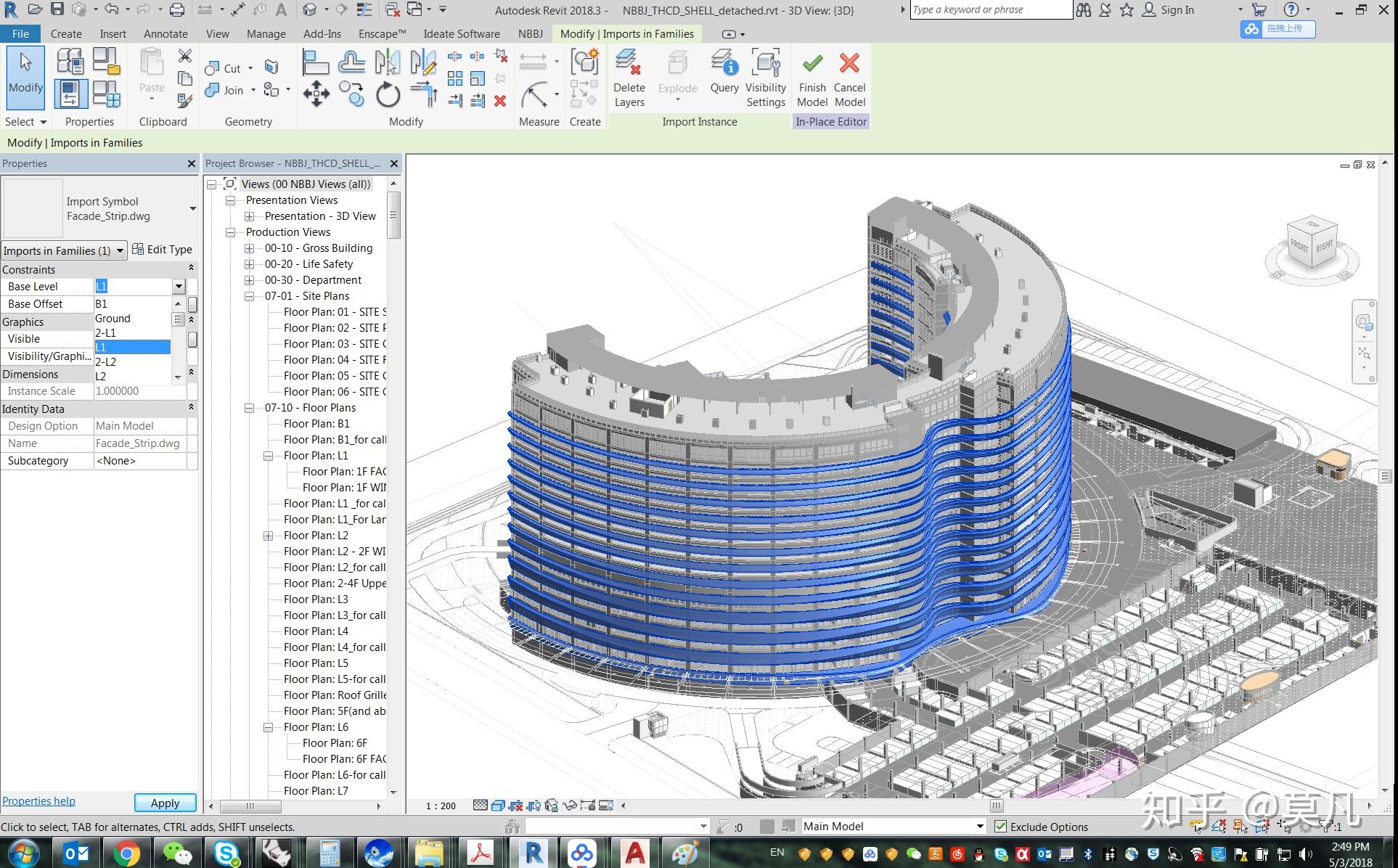Open the Main Model design option dropdown
This screenshot has height=868, width=1398.
pyautogui.click(x=980, y=827)
